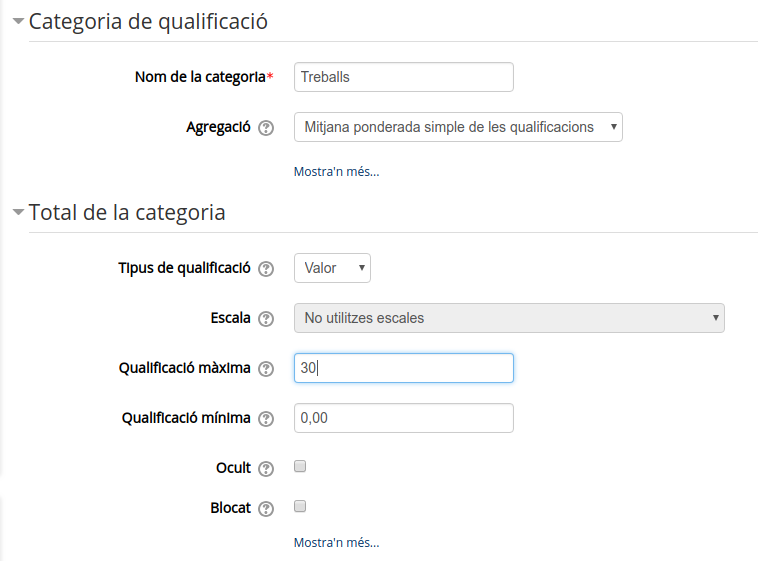Open the Valor grade type dropdown

click(x=332, y=268)
